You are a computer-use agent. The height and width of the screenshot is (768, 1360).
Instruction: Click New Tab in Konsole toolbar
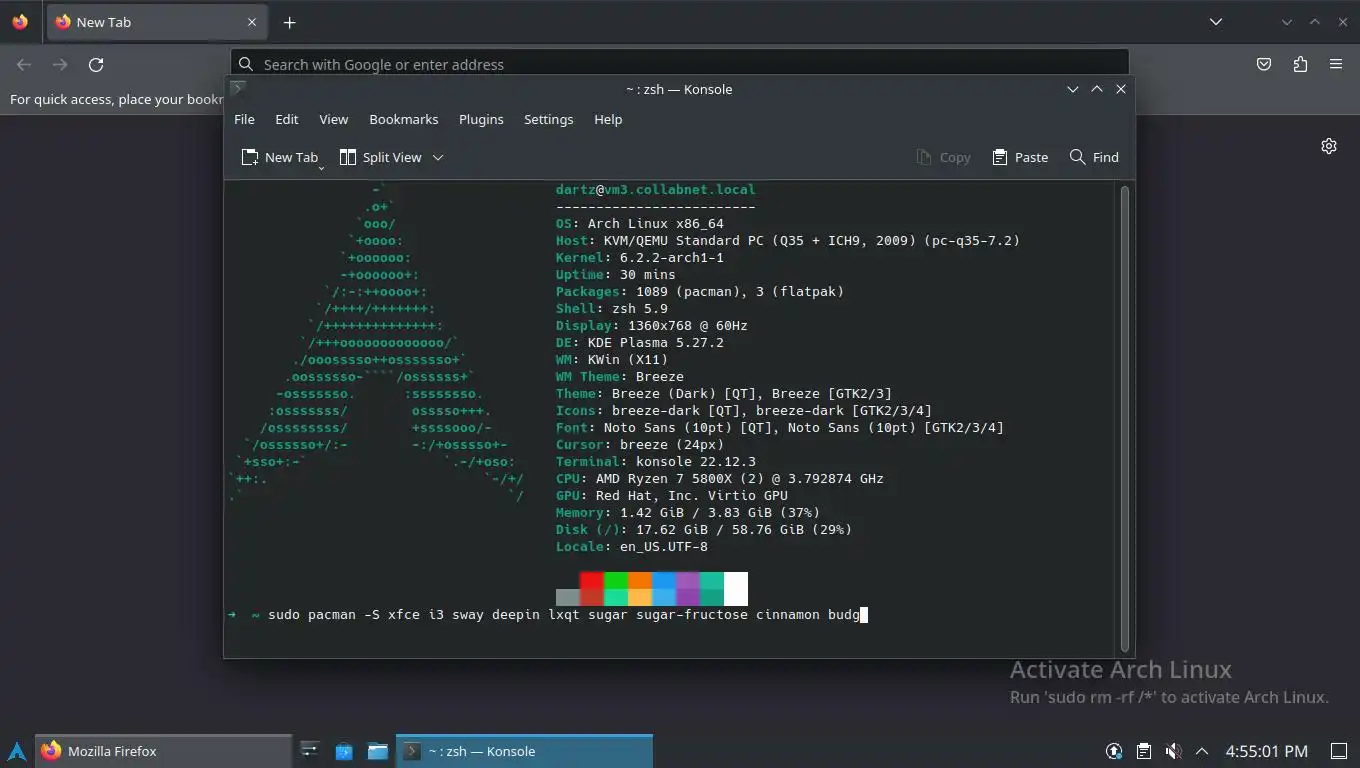[278, 157]
